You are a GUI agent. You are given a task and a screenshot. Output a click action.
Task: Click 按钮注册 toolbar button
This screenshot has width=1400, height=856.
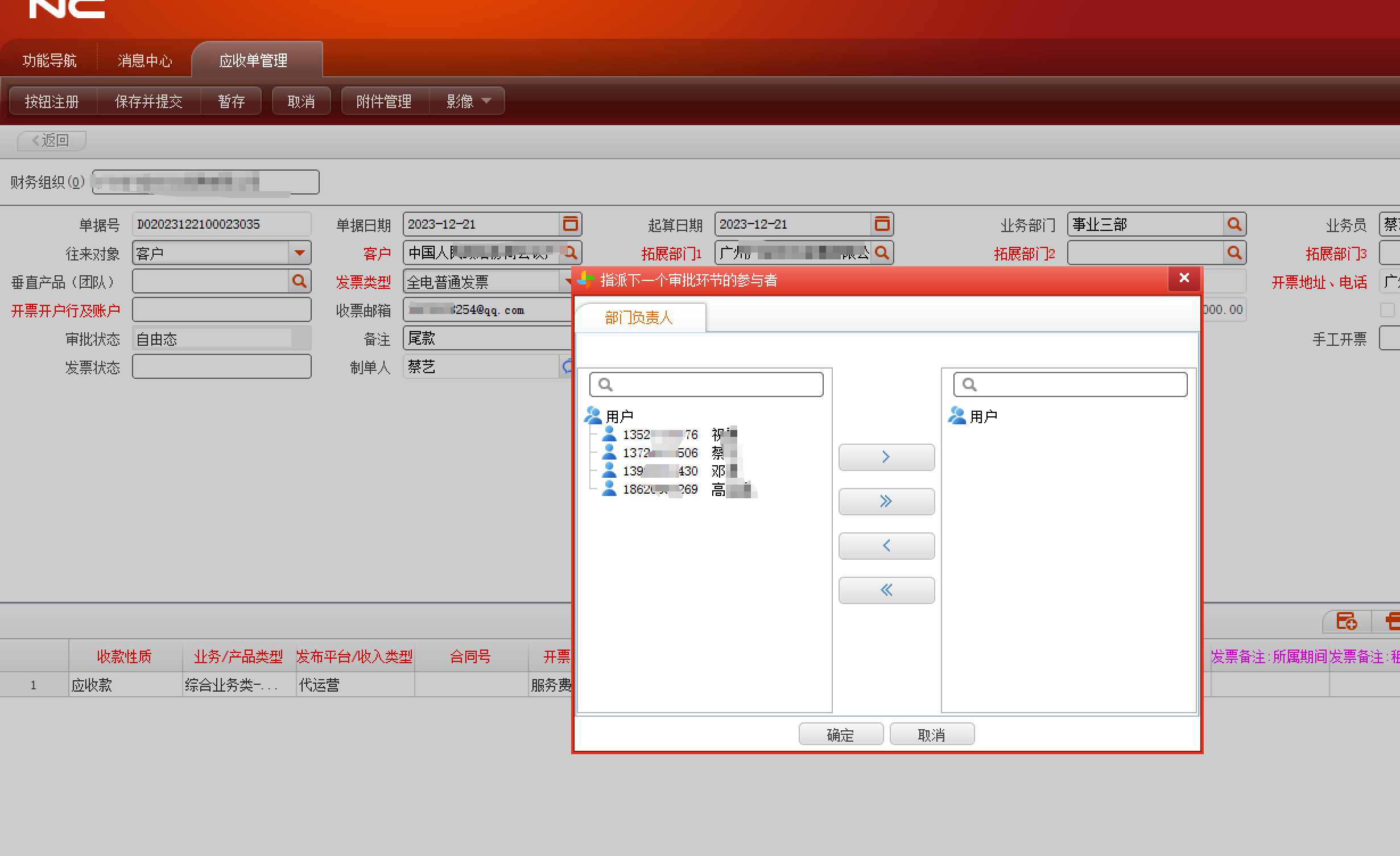[52, 101]
